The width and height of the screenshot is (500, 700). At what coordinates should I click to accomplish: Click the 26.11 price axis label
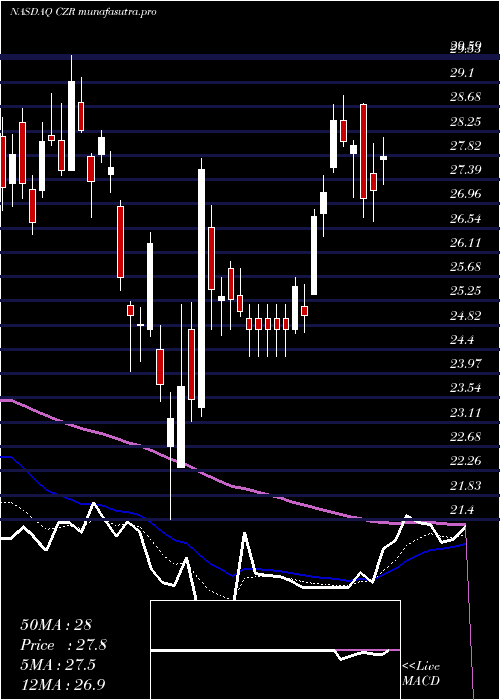coord(466,242)
